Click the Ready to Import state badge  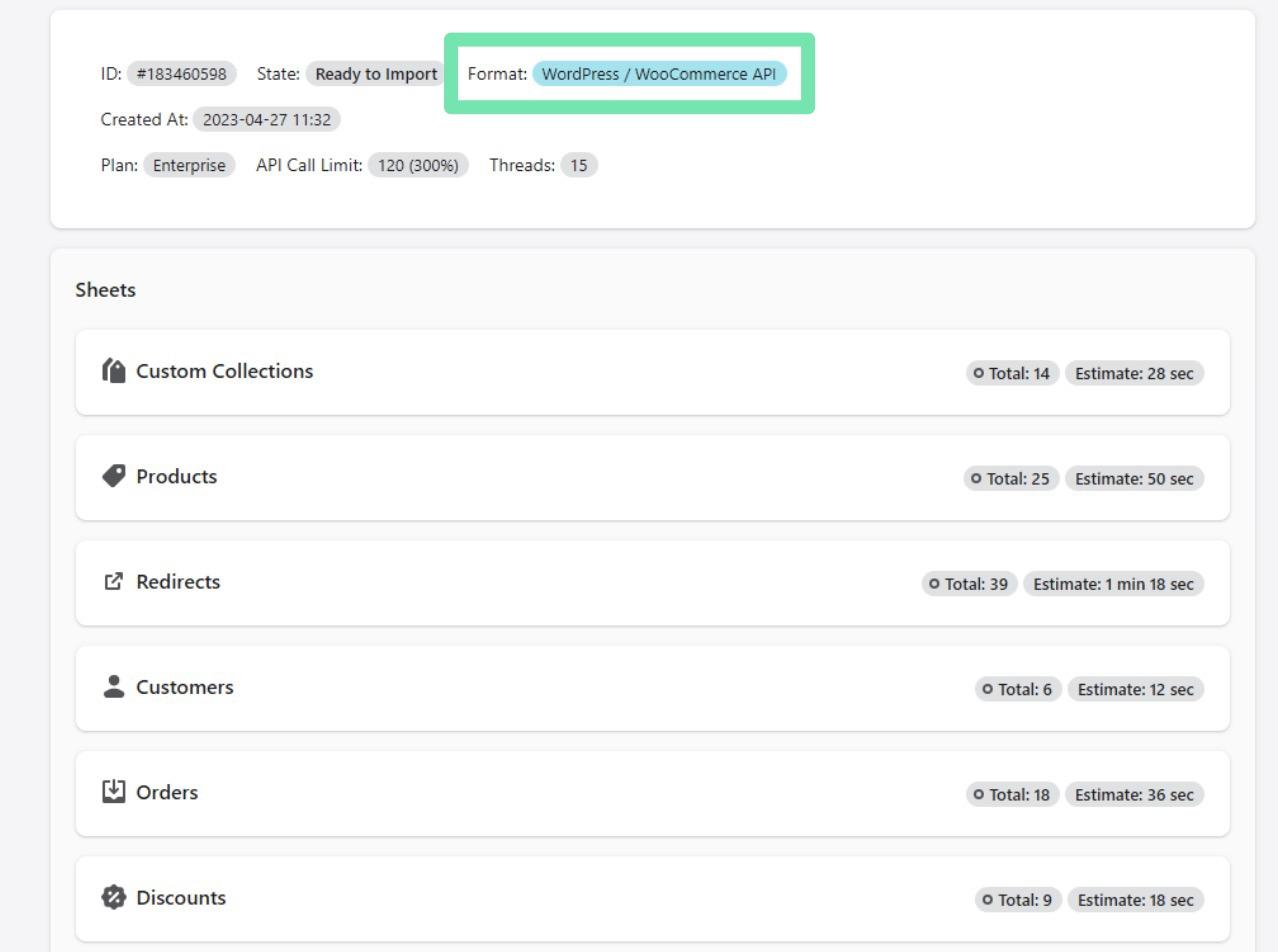pyautogui.click(x=374, y=73)
